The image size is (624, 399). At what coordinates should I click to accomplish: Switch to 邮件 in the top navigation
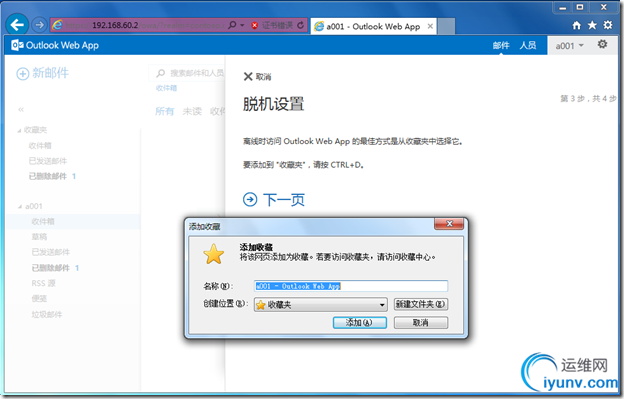tap(501, 45)
